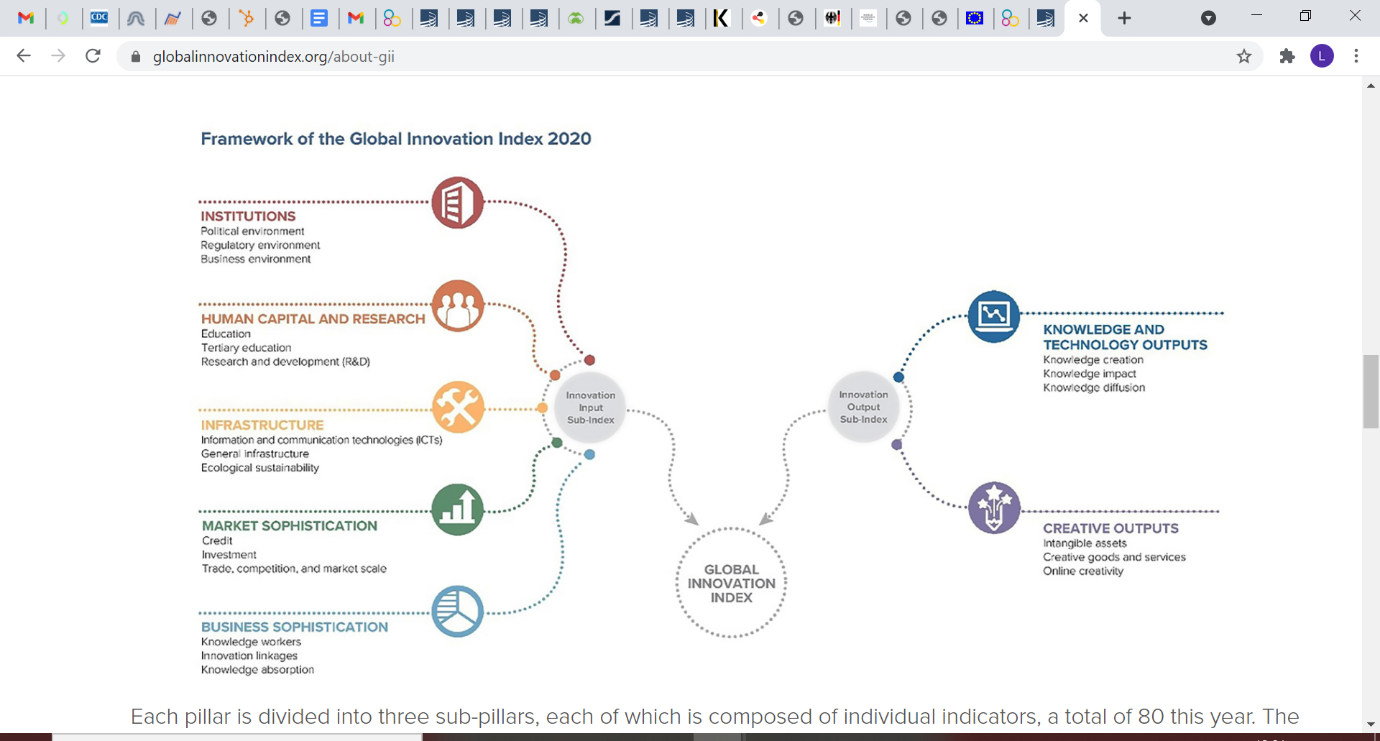The height and width of the screenshot is (741, 1380).
Task: Click the Human Capital and Research people icon
Action: click(x=457, y=306)
